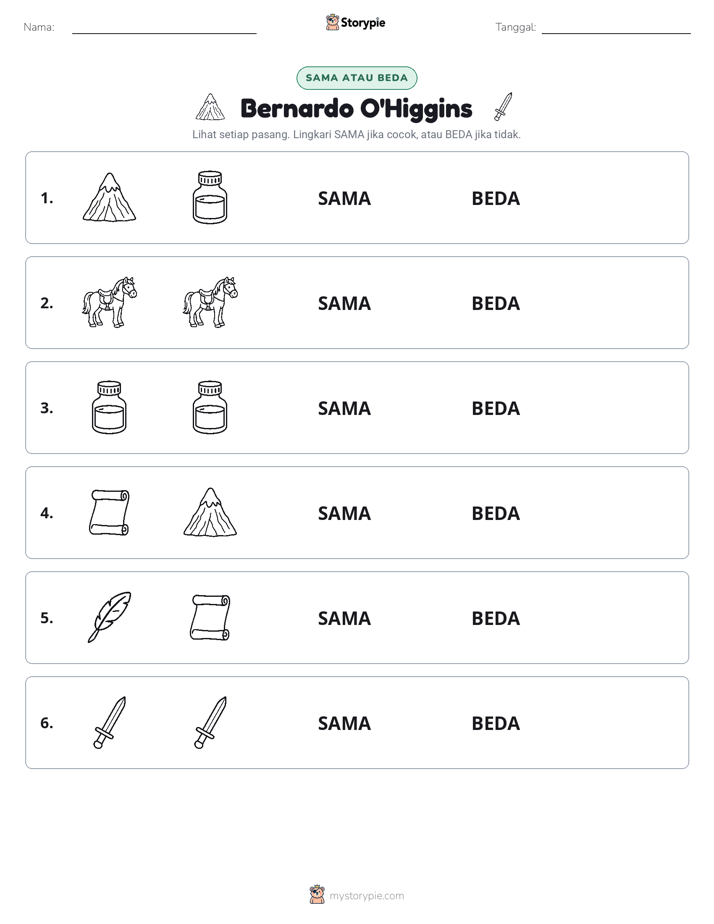
Task: Choose SAMA for row 3
Action: point(345,408)
